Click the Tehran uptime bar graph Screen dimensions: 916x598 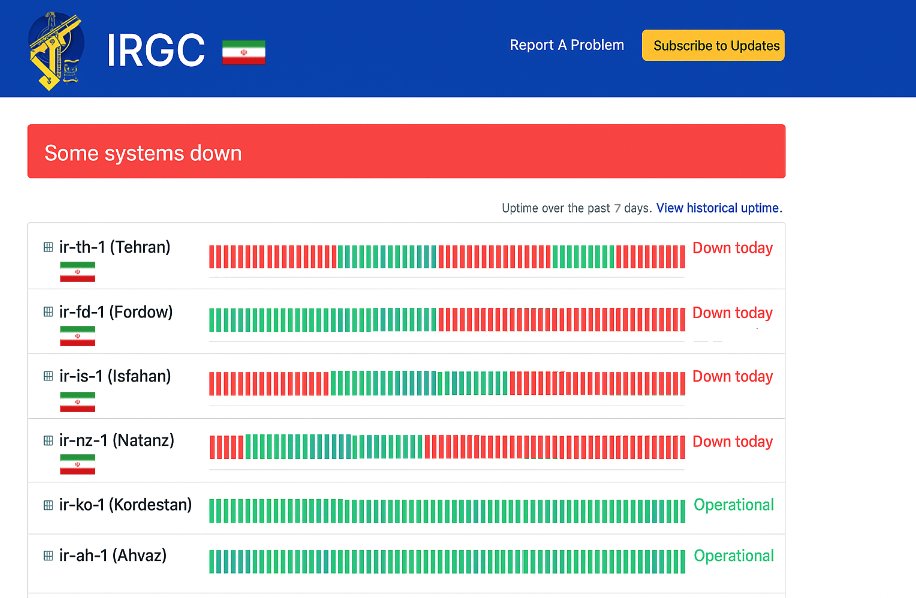pos(447,256)
